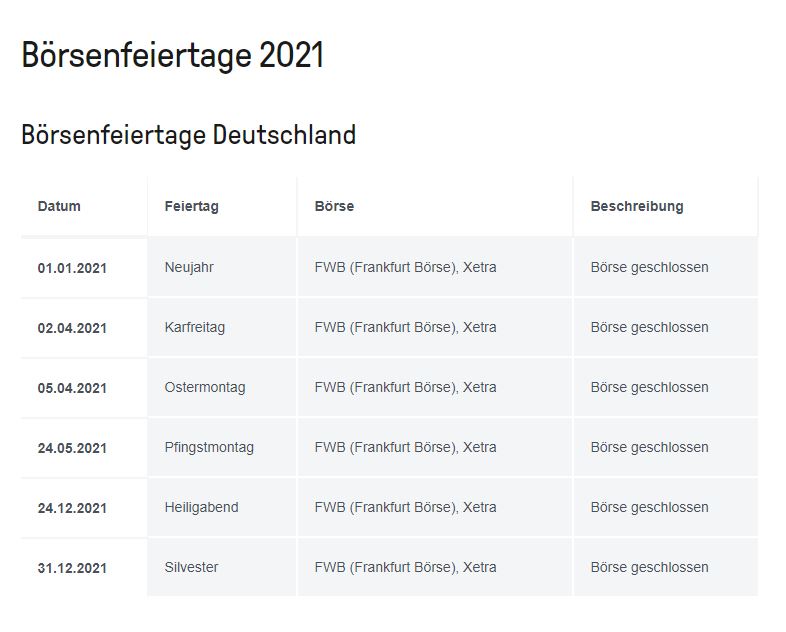Select the Neujahr holiday cell

pyautogui.click(x=189, y=267)
